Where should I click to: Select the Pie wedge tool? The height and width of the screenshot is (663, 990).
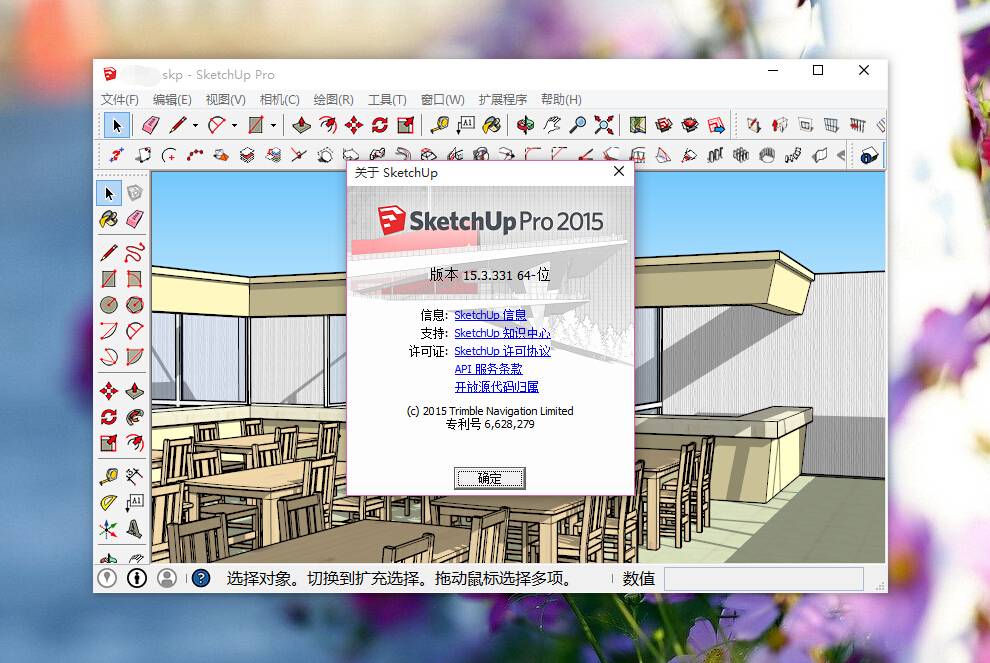point(134,357)
